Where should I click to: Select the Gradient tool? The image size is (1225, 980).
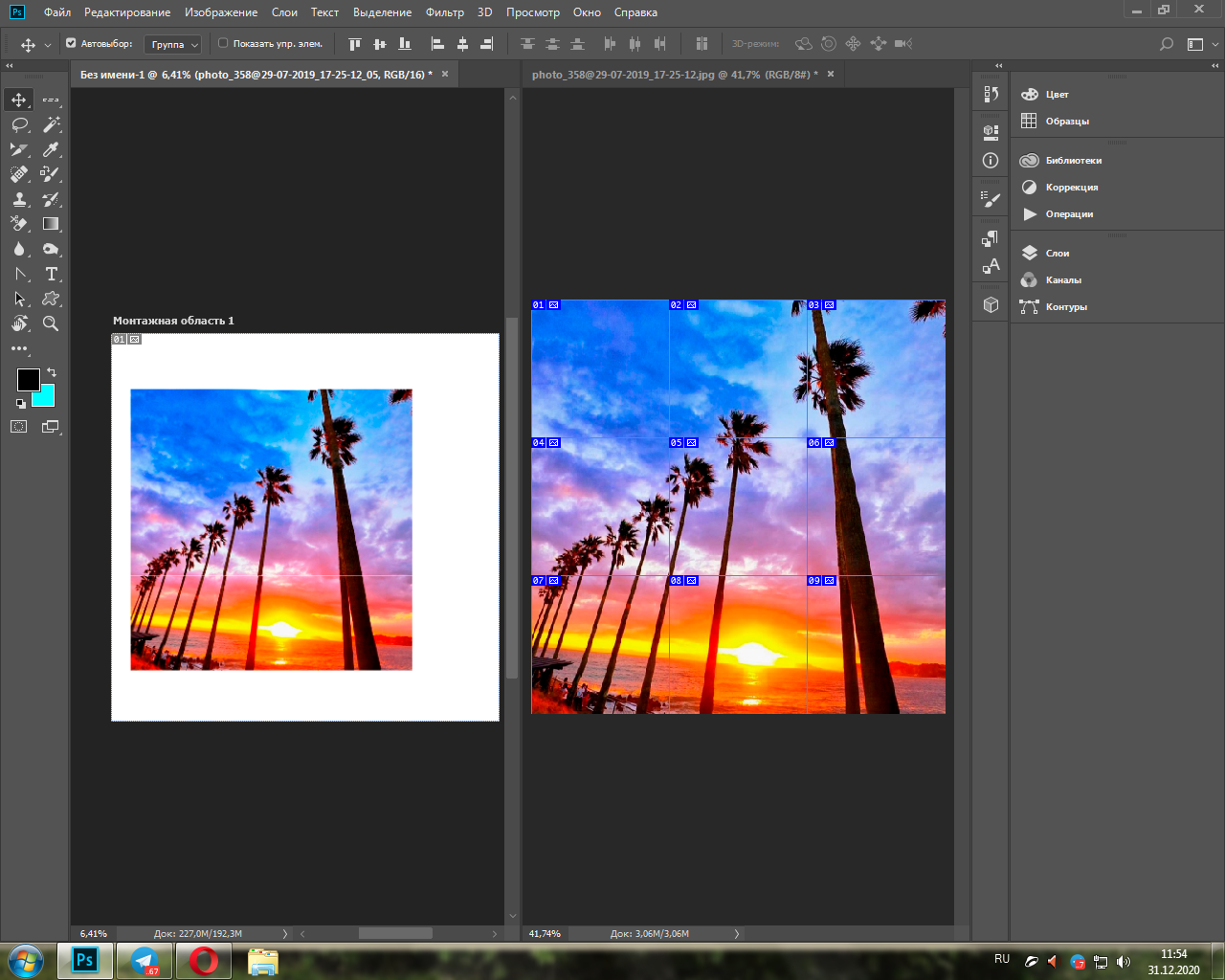51,224
